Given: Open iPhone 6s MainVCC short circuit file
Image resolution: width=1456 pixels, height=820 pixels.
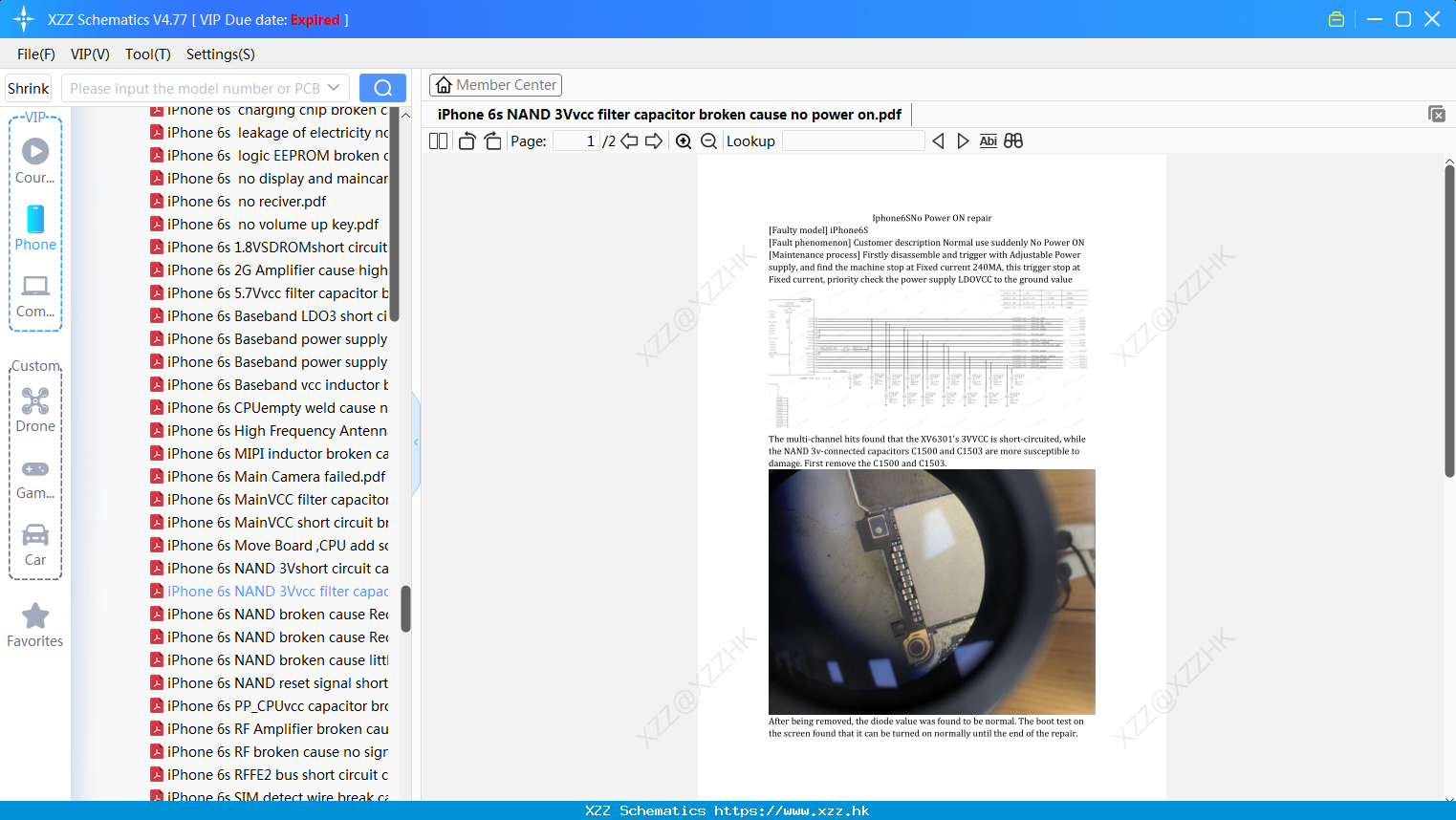Looking at the screenshot, I should 270,523.
